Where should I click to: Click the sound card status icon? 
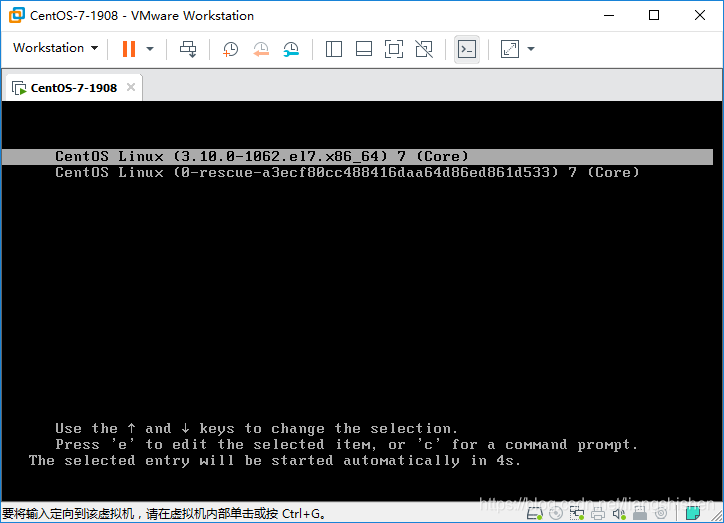pyautogui.click(x=619, y=513)
